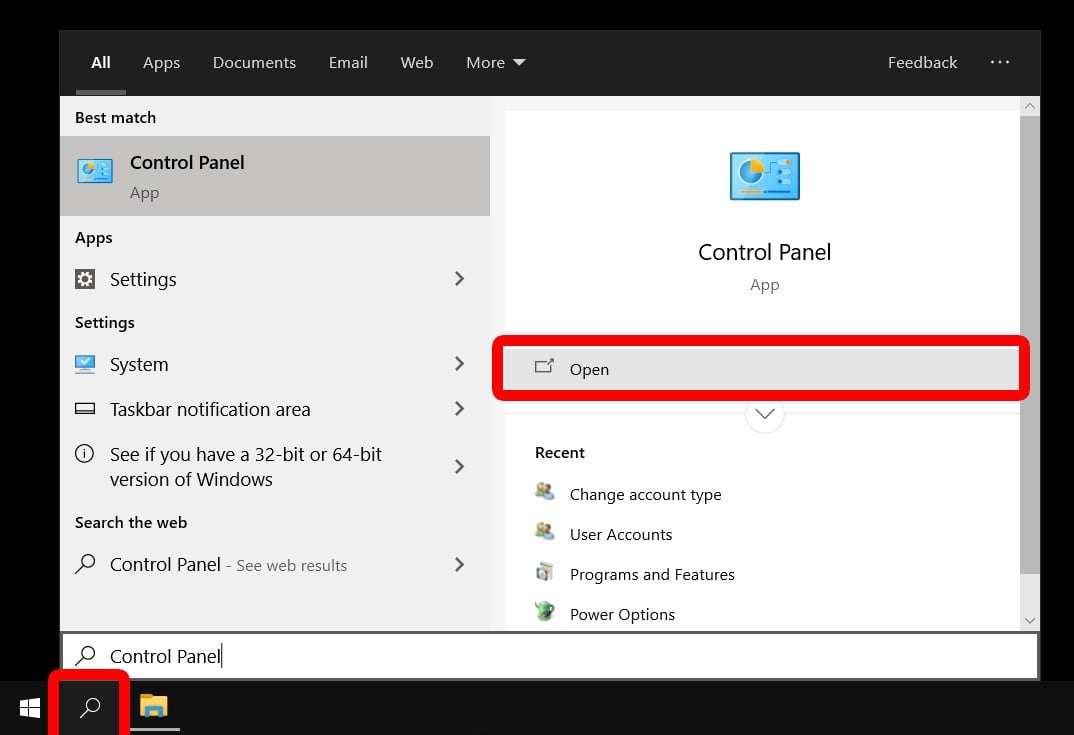
Task: Select Taskbar notification area result
Action: [x=275, y=409]
